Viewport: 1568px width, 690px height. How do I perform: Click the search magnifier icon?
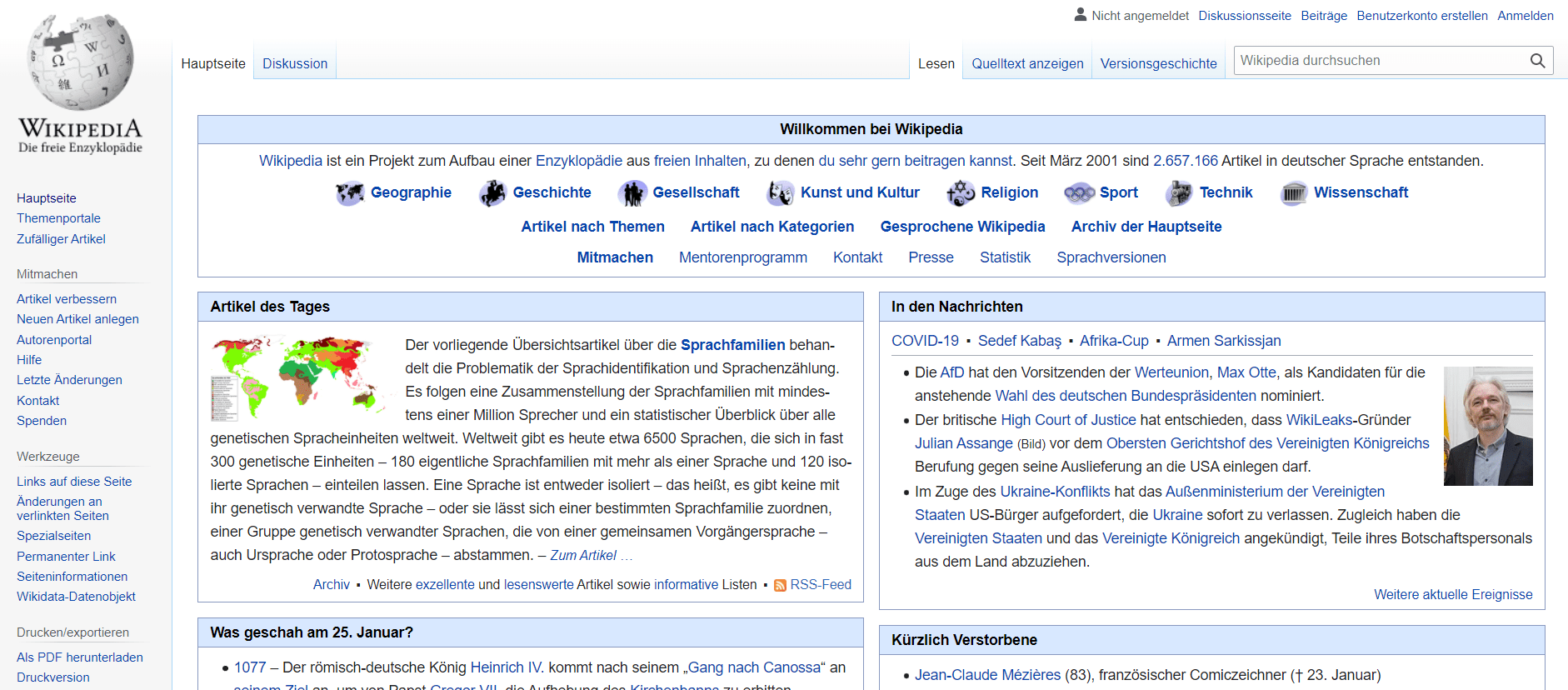click(x=1537, y=61)
